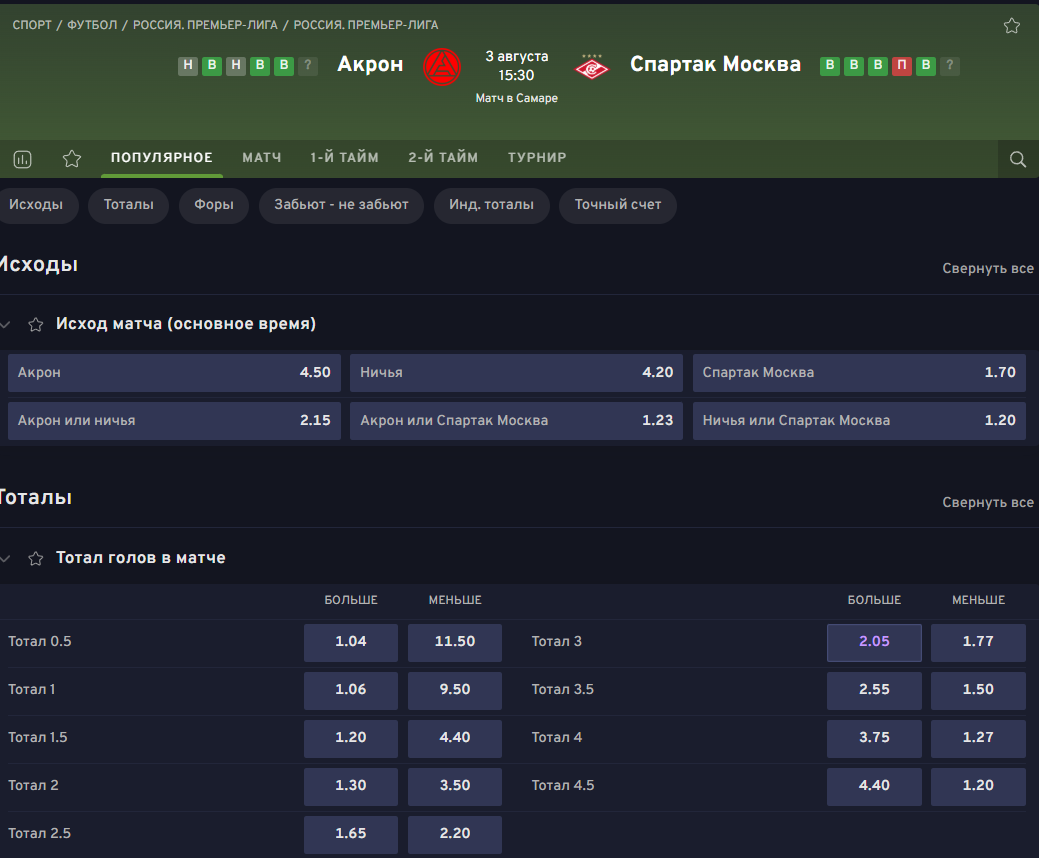Screen dimensions: 1039x858
Task: Open the statistics icon in the tab bar
Action: point(23,159)
